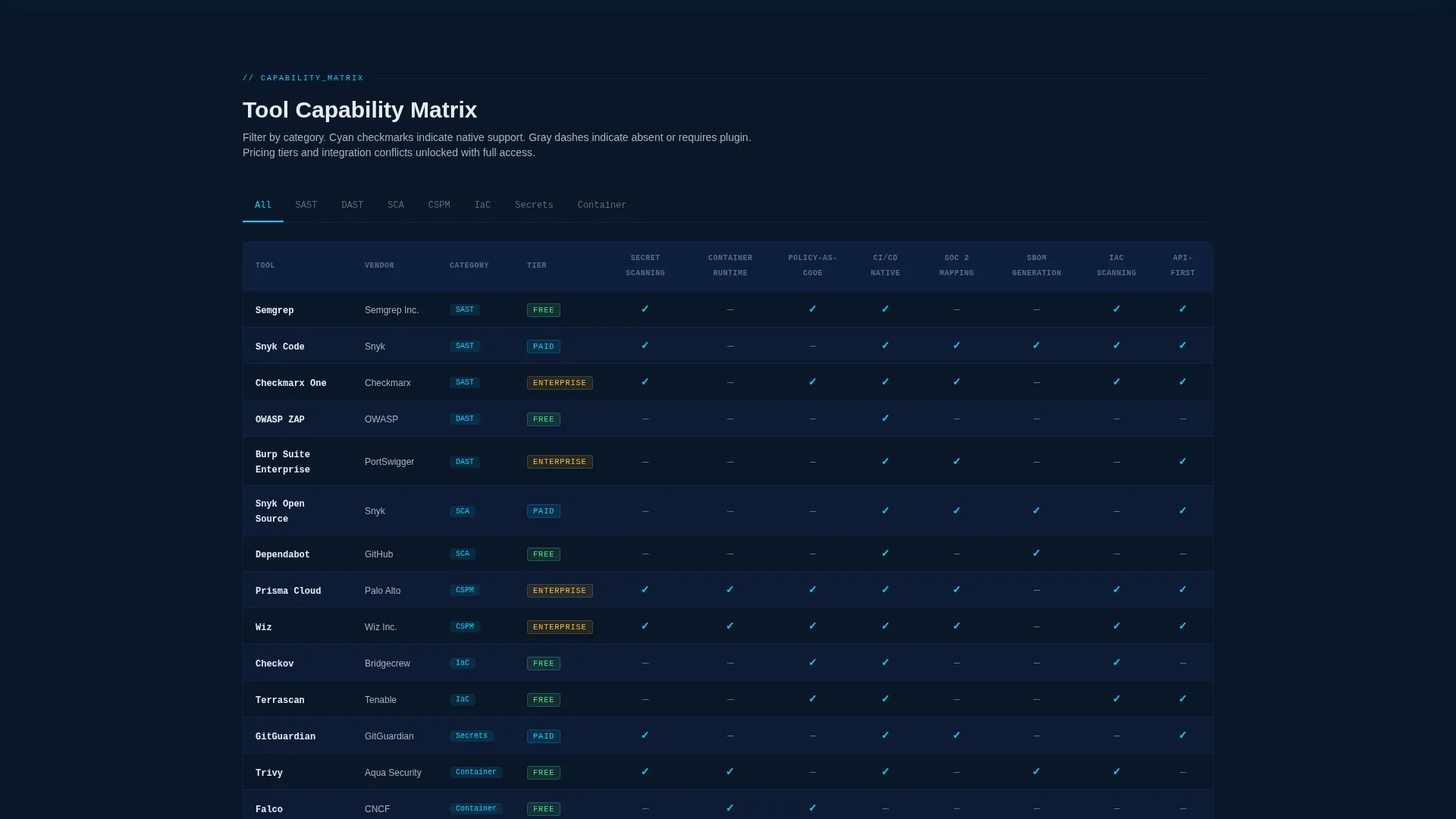
Task: Click the SBOM Generation column header
Action: pos(1037,265)
